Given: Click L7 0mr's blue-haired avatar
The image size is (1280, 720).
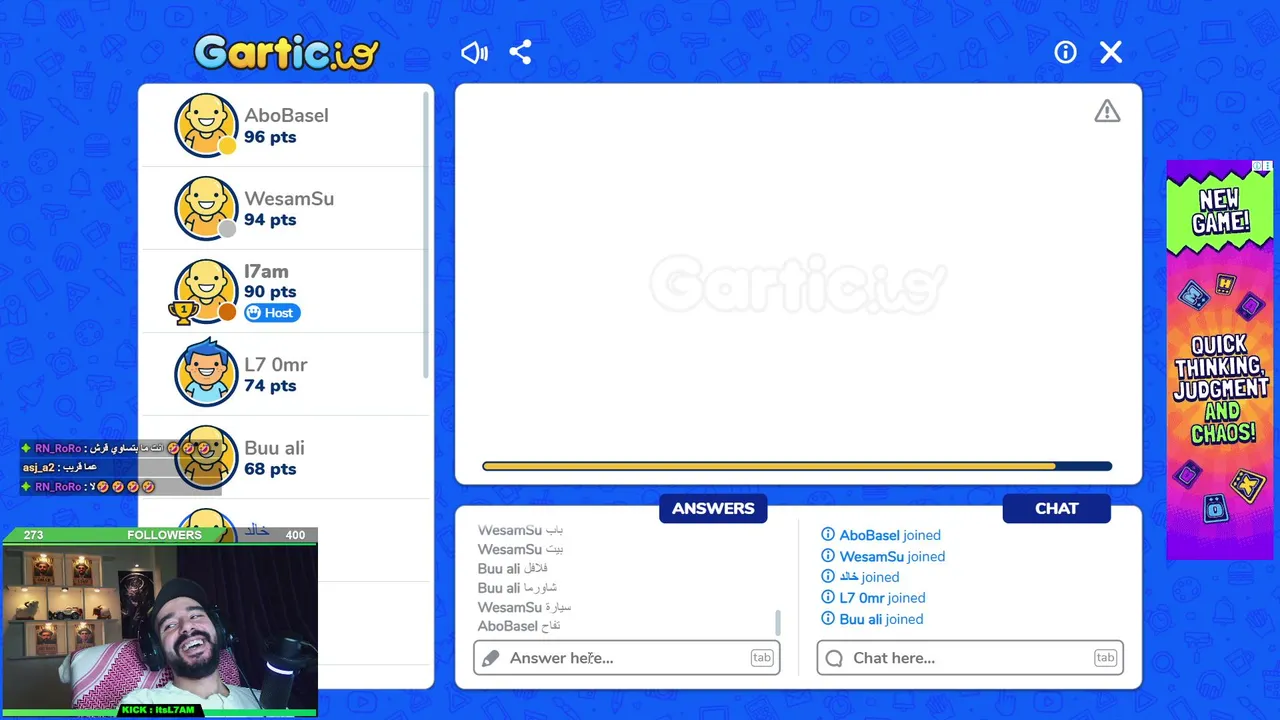Looking at the screenshot, I should (206, 374).
